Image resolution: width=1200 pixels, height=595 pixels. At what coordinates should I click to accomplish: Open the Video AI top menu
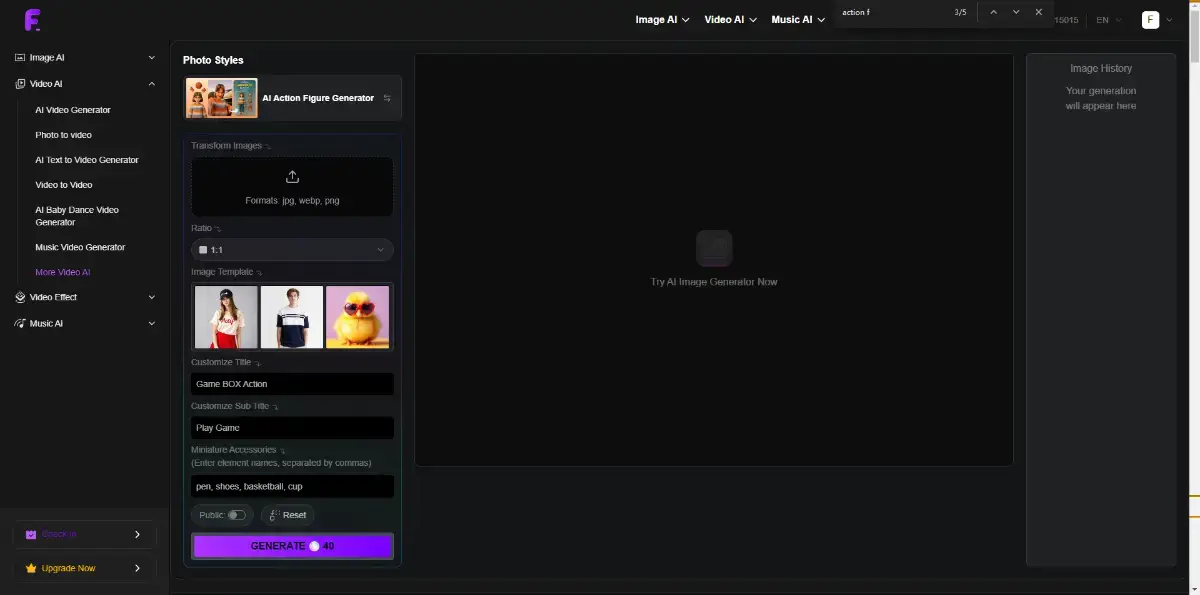(730, 19)
